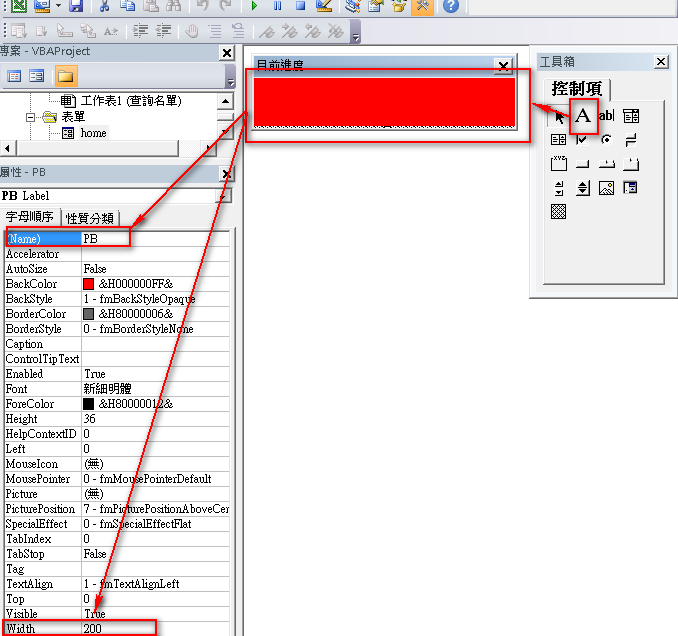
Task: Close the 屬性 - PB properties panel
Action: (x=227, y=174)
